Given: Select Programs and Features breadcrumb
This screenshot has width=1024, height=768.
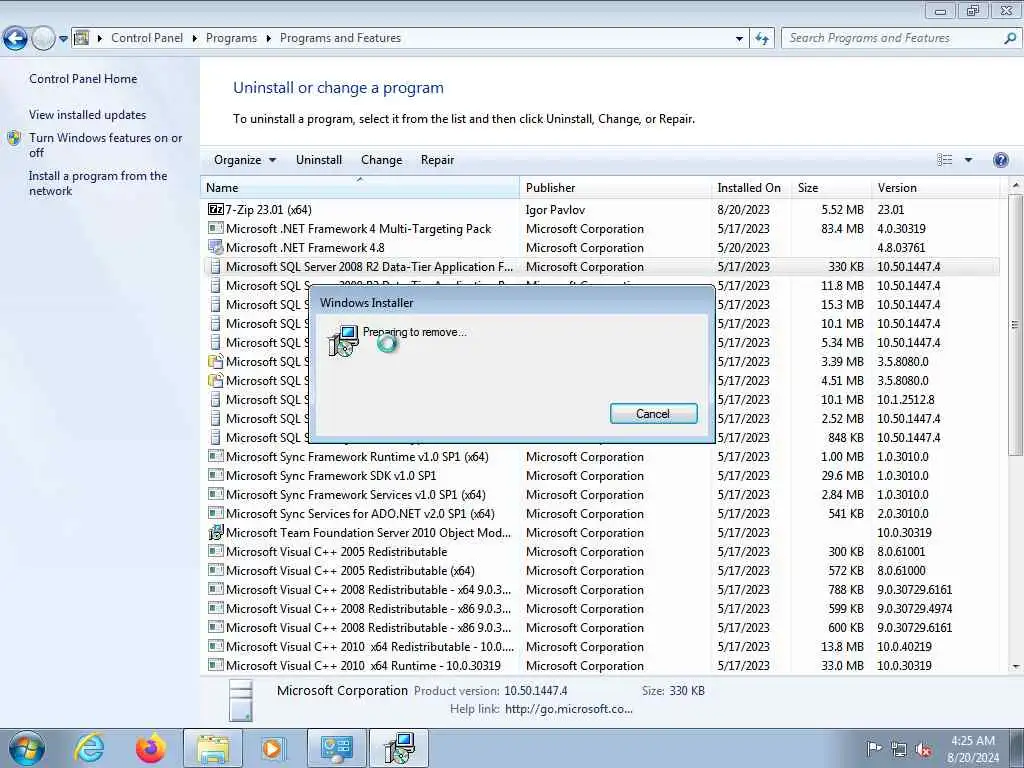Looking at the screenshot, I should point(340,38).
